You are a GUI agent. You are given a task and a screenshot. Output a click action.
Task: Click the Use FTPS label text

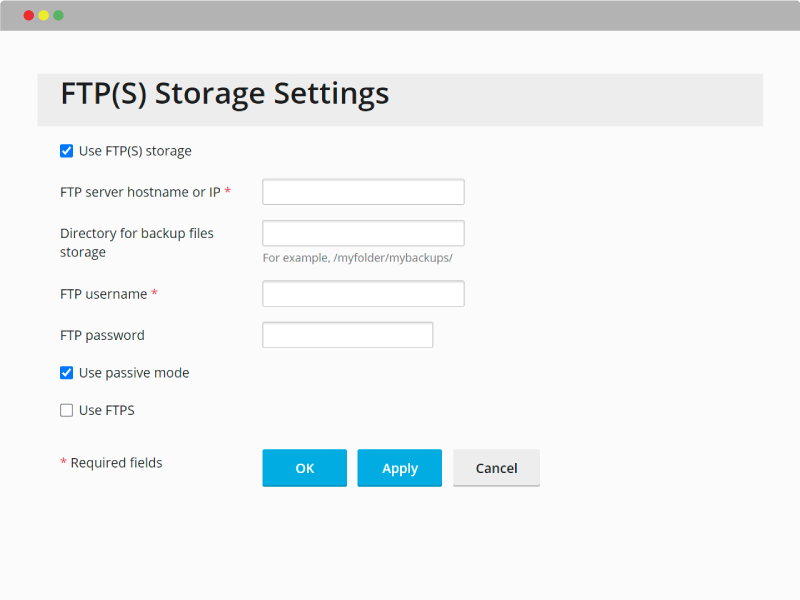[x=107, y=410]
